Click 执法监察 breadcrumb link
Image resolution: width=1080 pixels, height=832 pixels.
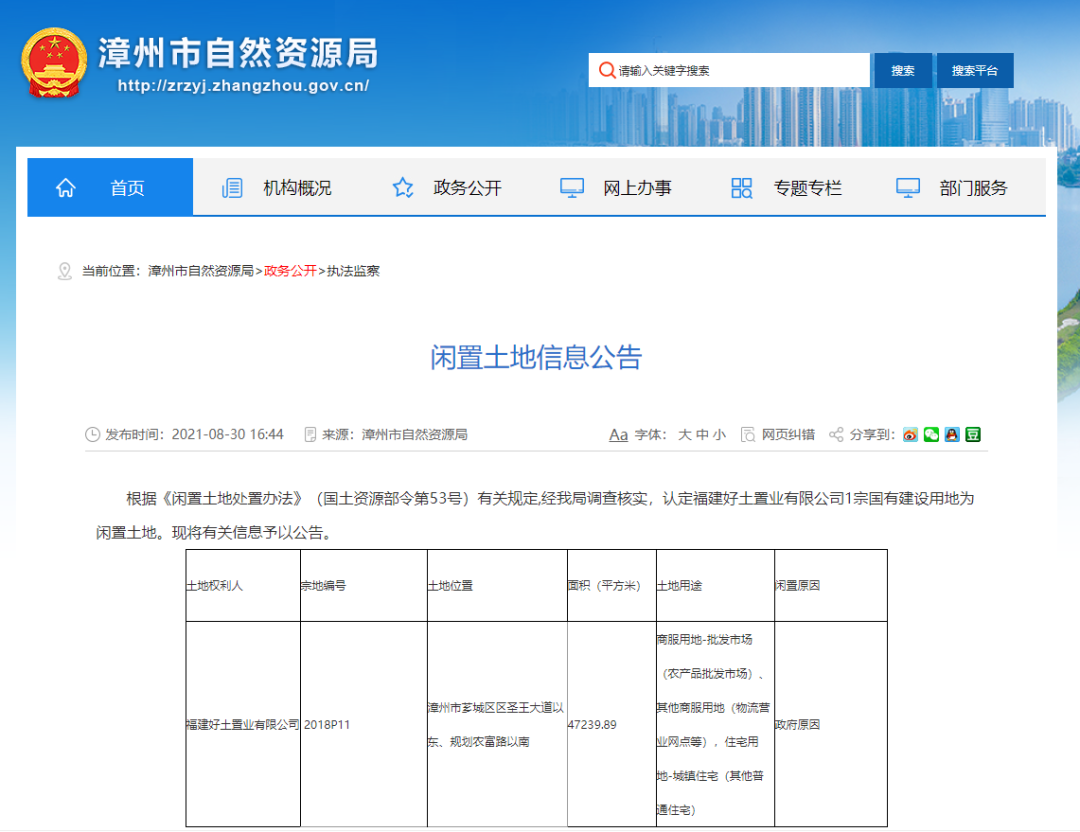point(353,271)
